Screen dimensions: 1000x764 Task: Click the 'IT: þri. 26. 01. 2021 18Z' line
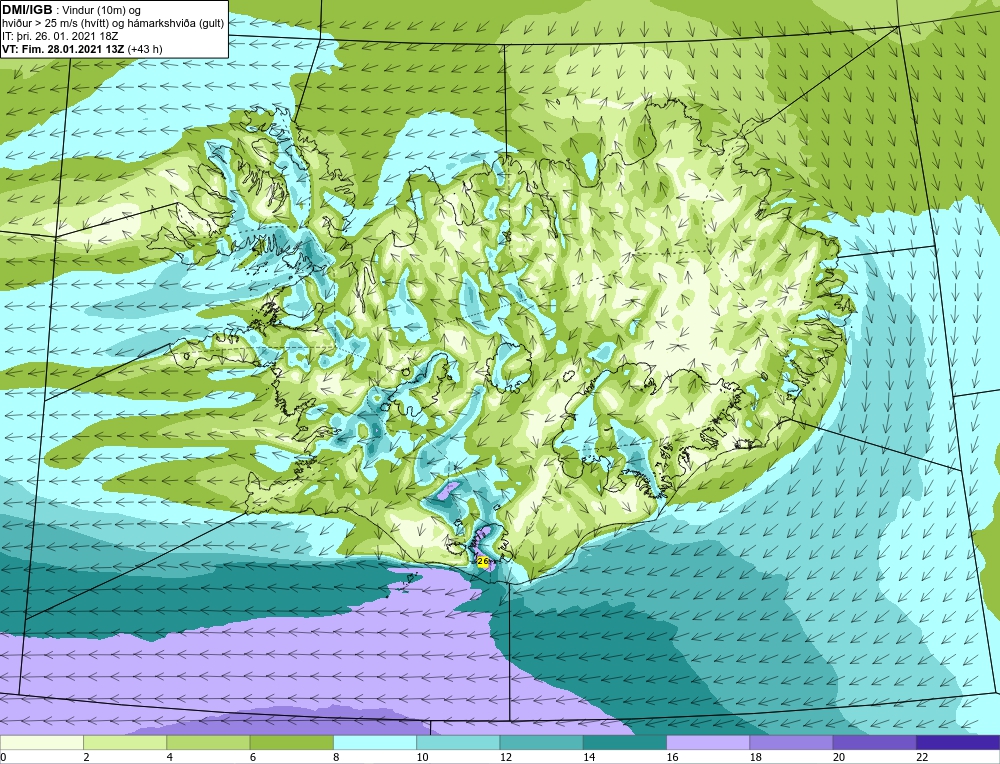(x=60, y=36)
